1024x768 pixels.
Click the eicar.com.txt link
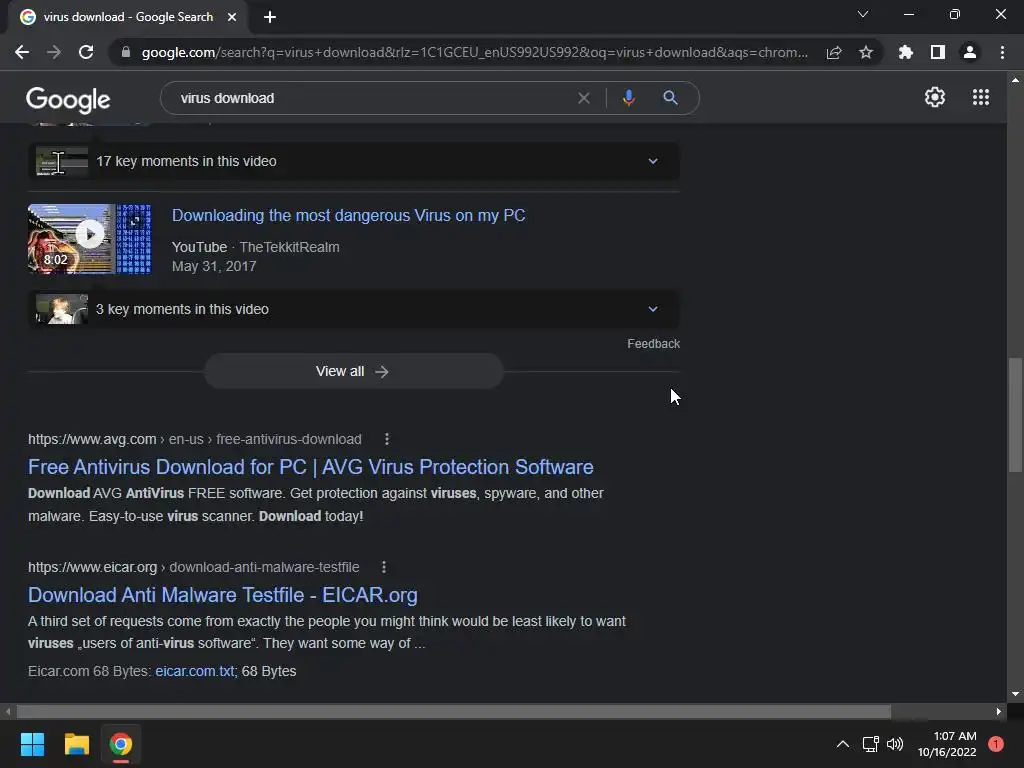tap(195, 671)
